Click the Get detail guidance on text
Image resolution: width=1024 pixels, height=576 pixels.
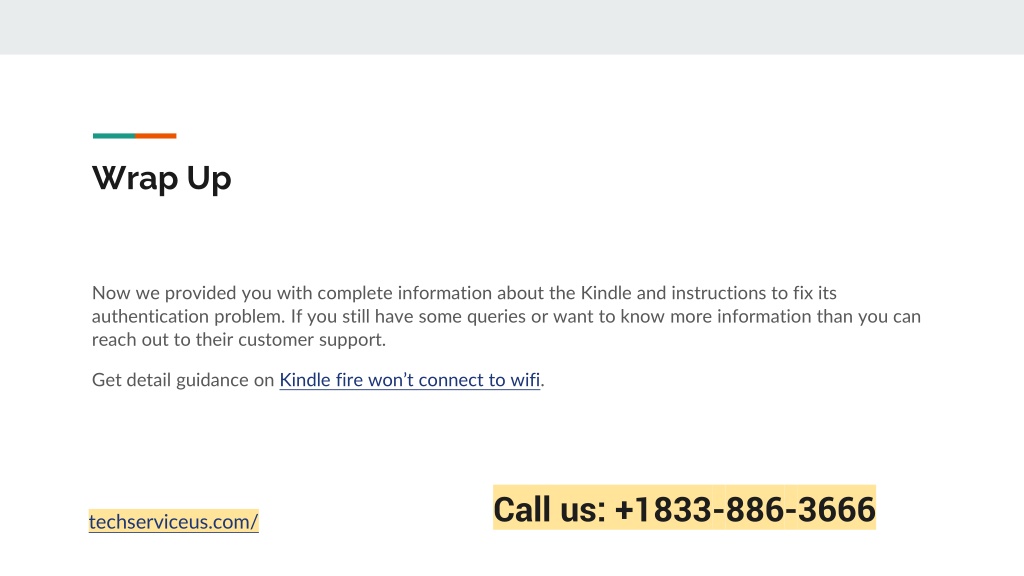tap(183, 380)
